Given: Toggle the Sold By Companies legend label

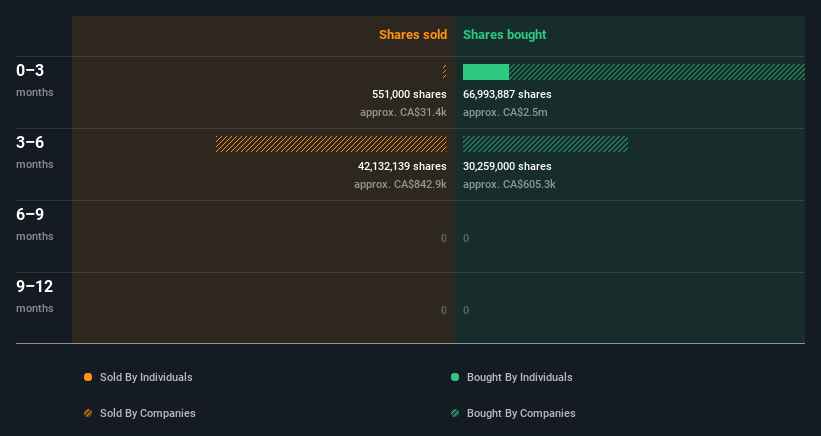Looking at the screenshot, I should (x=148, y=413).
